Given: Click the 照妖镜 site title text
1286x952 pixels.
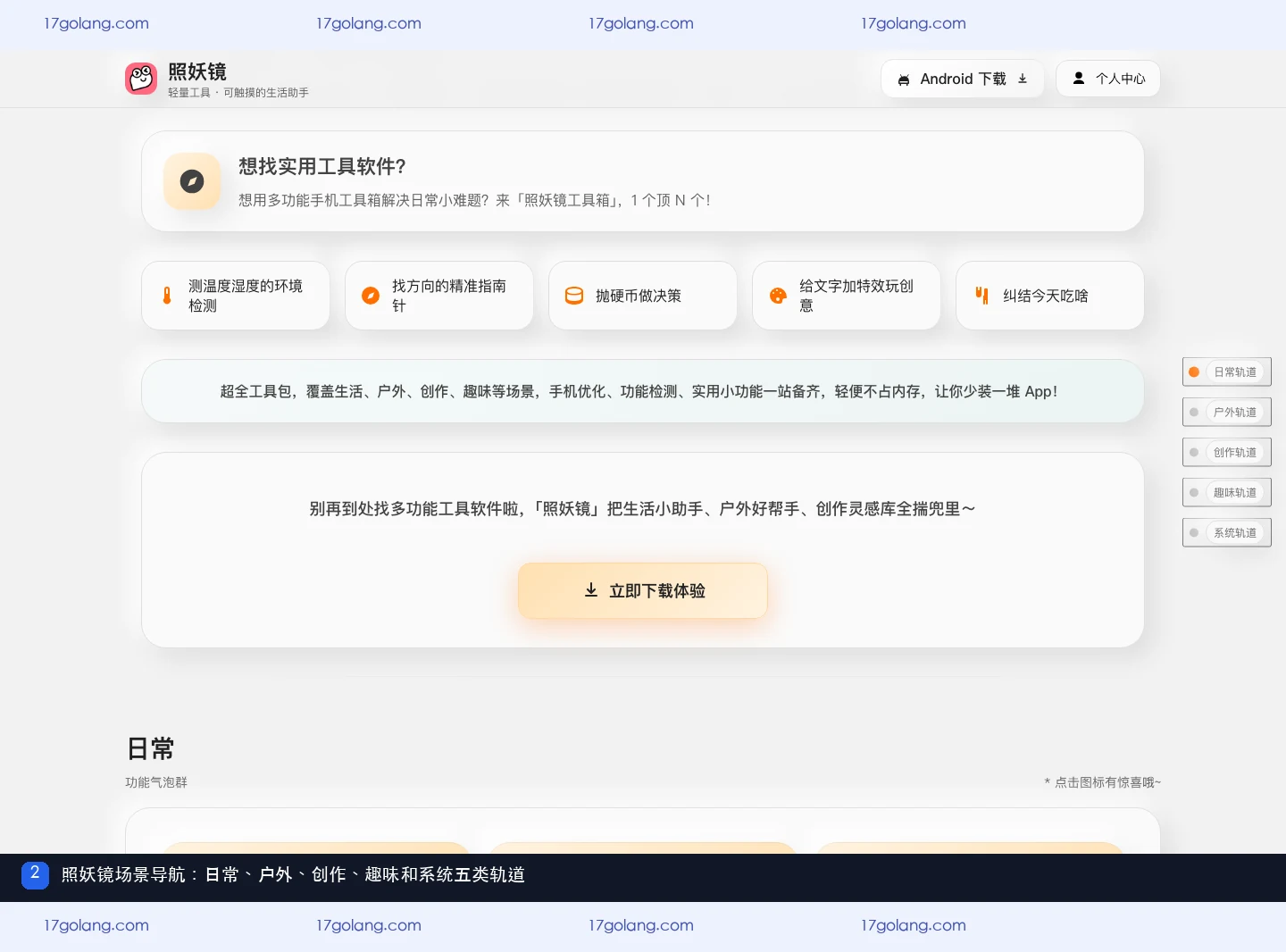Looking at the screenshot, I should 197,71.
